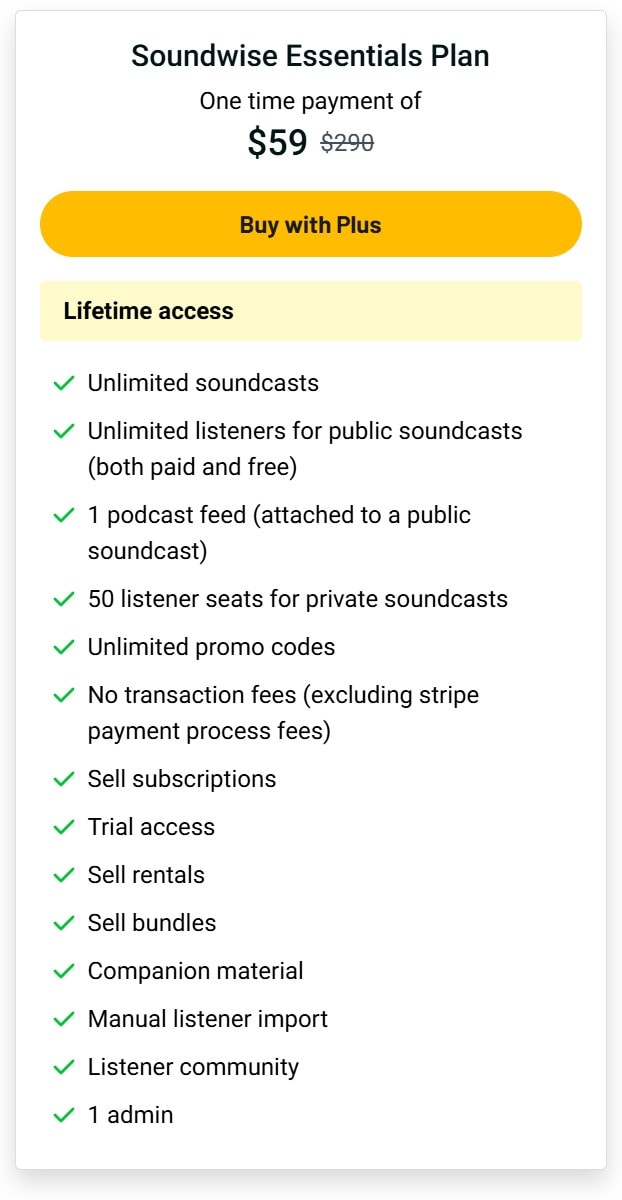Select the One time payment text
The image size is (622, 1200).
pyautogui.click(x=310, y=101)
